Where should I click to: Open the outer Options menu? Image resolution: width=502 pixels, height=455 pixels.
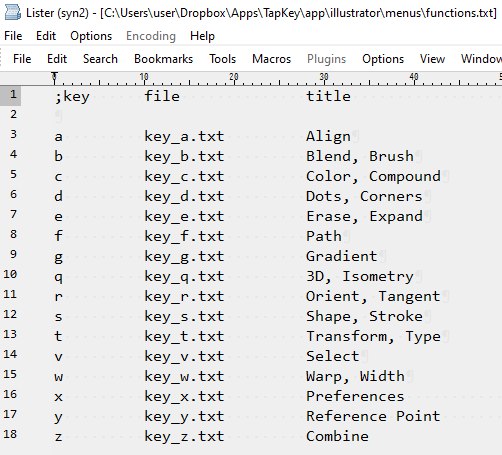coord(91,36)
